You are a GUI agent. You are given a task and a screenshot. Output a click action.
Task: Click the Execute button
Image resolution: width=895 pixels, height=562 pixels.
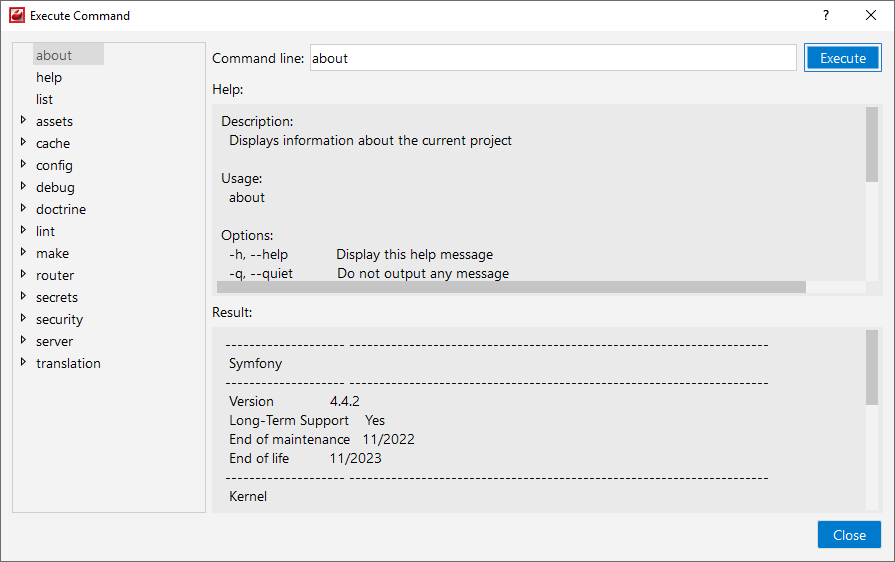[x=842, y=58]
